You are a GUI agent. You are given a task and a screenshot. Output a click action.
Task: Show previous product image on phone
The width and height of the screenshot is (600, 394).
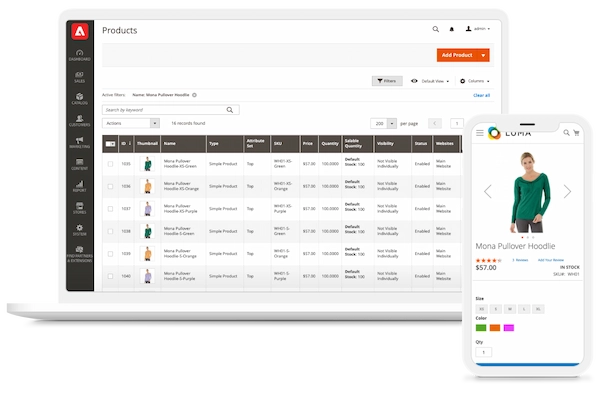[x=488, y=191]
